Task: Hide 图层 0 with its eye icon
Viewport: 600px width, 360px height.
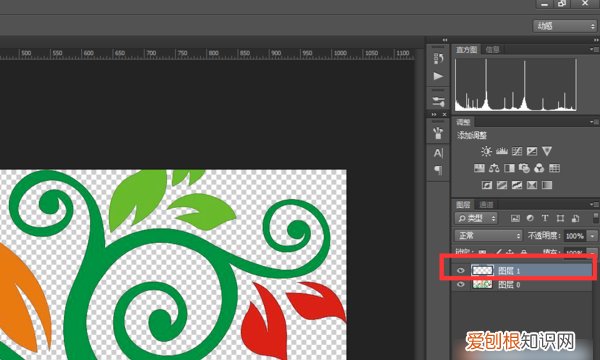Action: [461, 284]
